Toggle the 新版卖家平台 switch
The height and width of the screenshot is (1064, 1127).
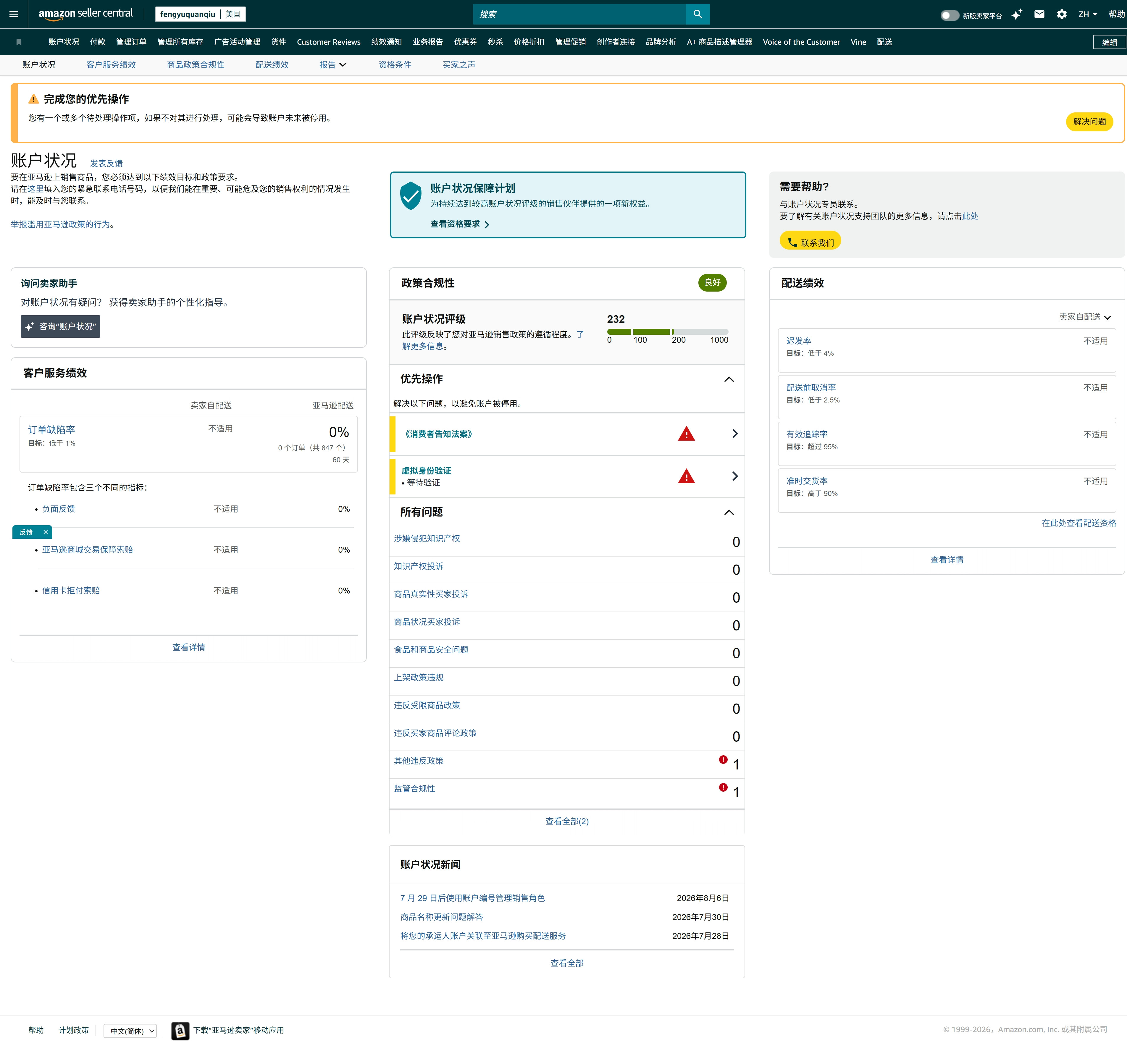(950, 15)
